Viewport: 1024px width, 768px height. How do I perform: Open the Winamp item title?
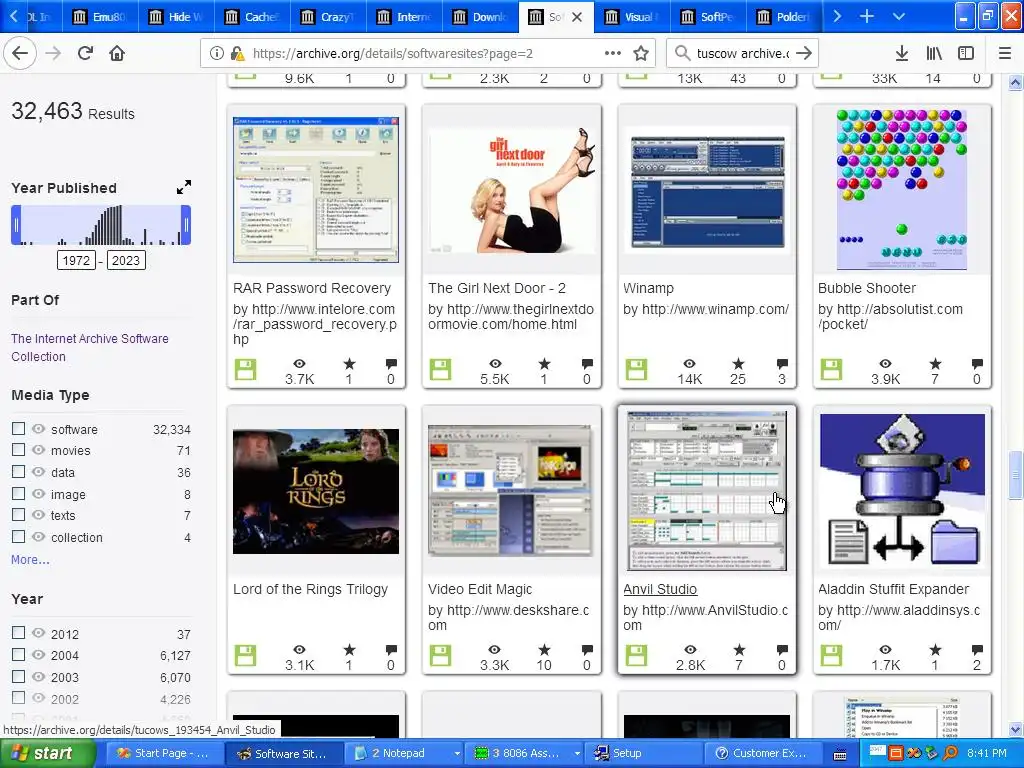(x=648, y=288)
